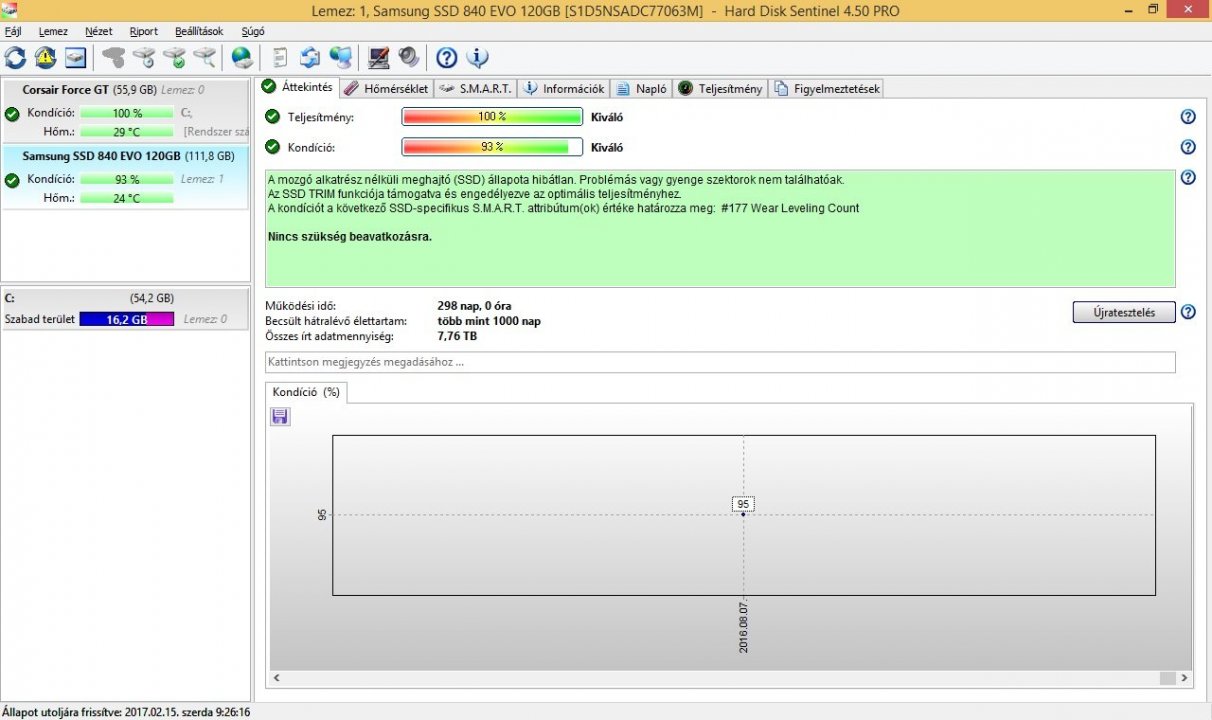This screenshot has height=720, width=1212.
Task: Click the chart scrollbar right arrow
Action: coord(1185,678)
